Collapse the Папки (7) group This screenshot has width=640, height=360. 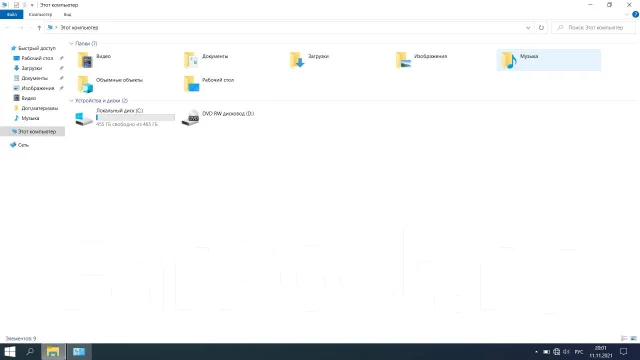click(x=71, y=44)
